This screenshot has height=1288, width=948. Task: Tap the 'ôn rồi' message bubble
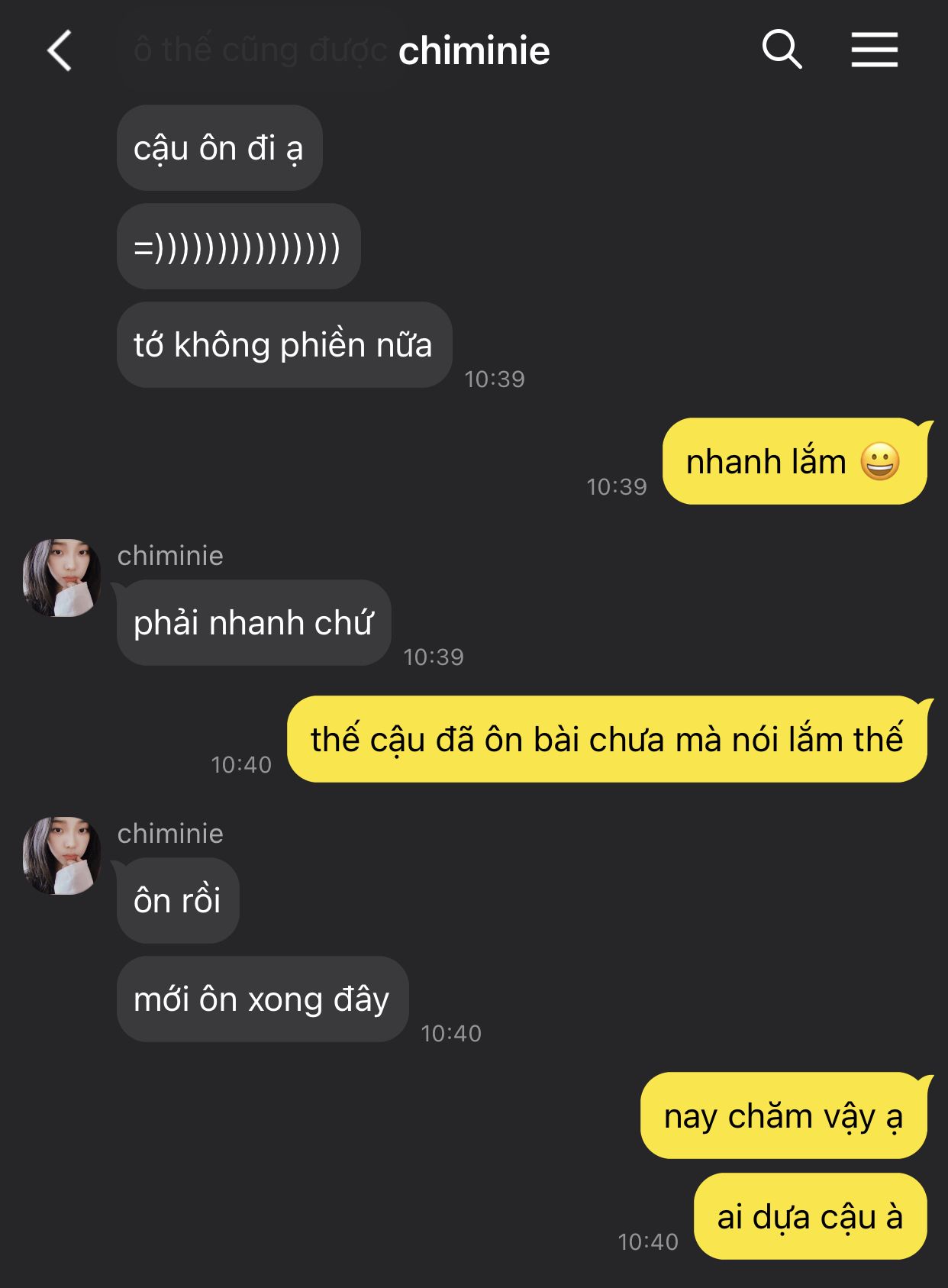178,901
